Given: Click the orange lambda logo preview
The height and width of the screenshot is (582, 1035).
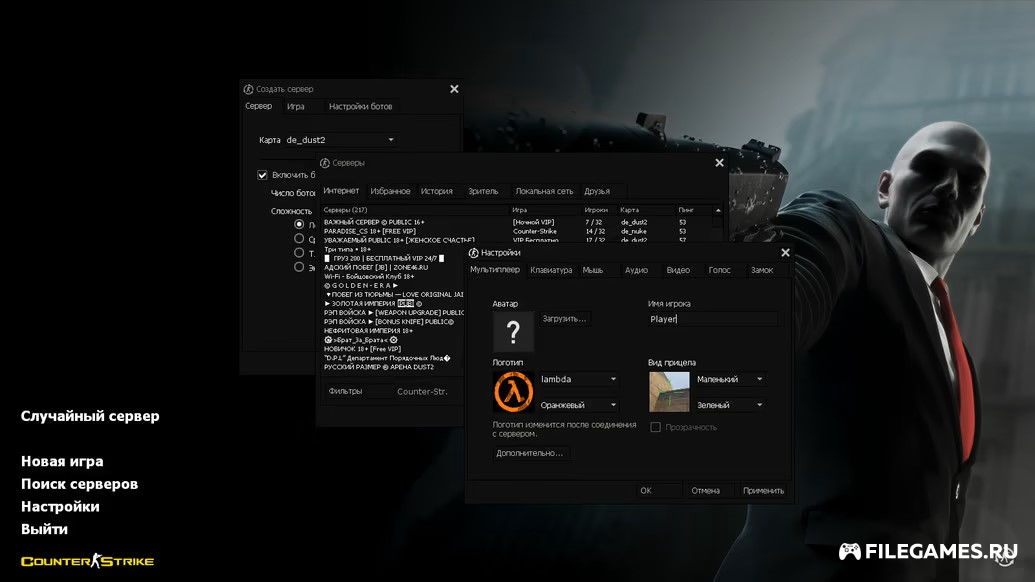Looking at the screenshot, I should click(x=513, y=391).
